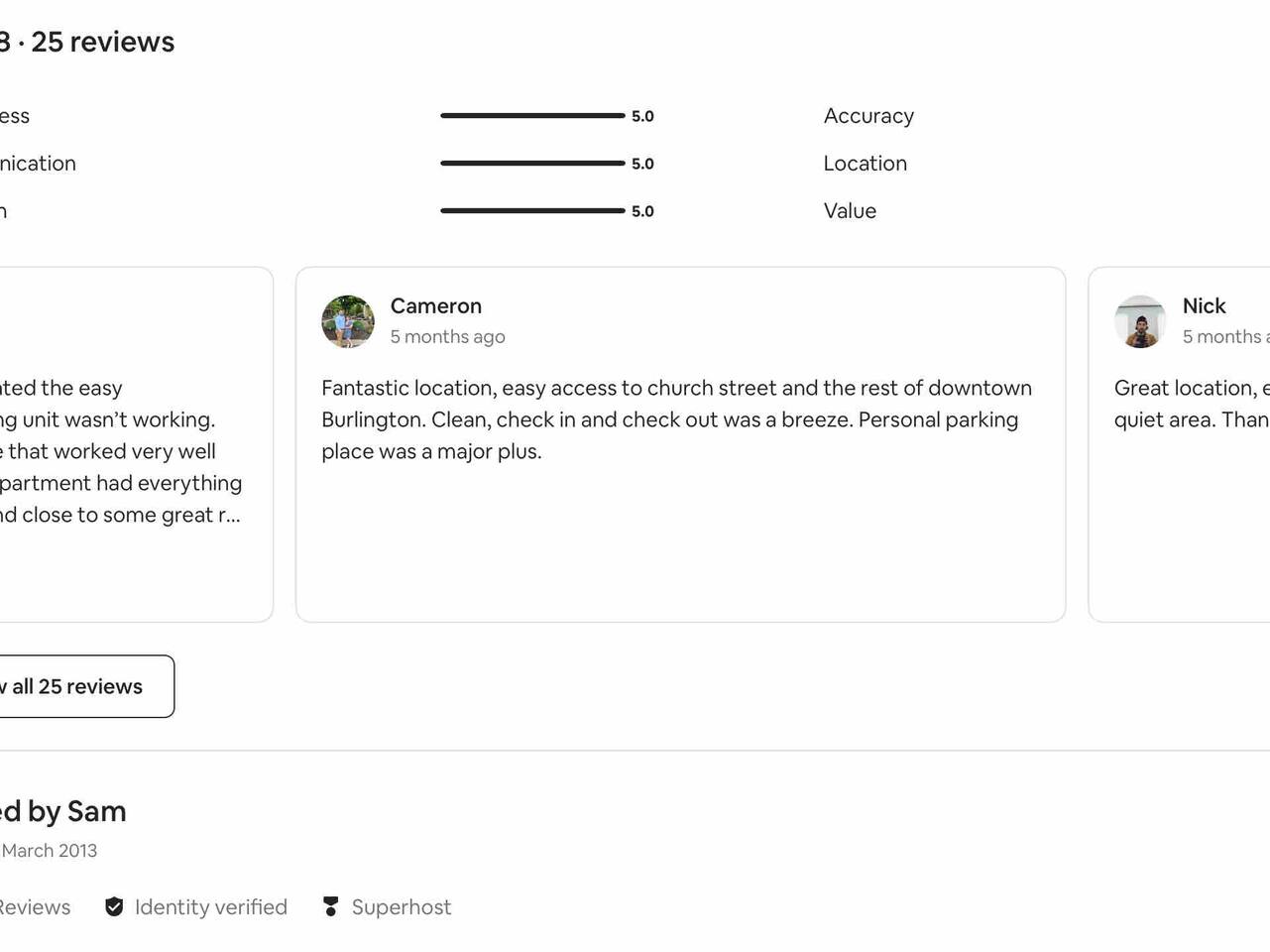This screenshot has width=1270, height=952.
Task: Click Cameron's profile picture
Action: click(348, 321)
